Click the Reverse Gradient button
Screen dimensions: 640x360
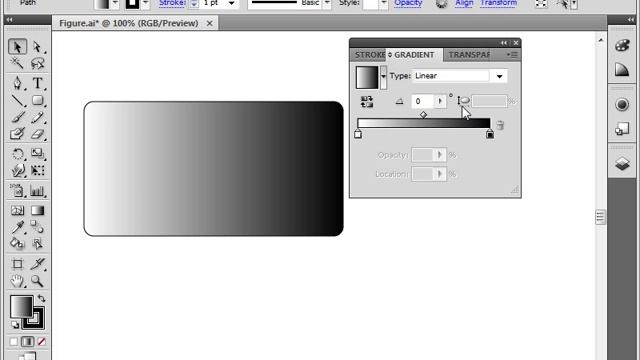coord(367,102)
